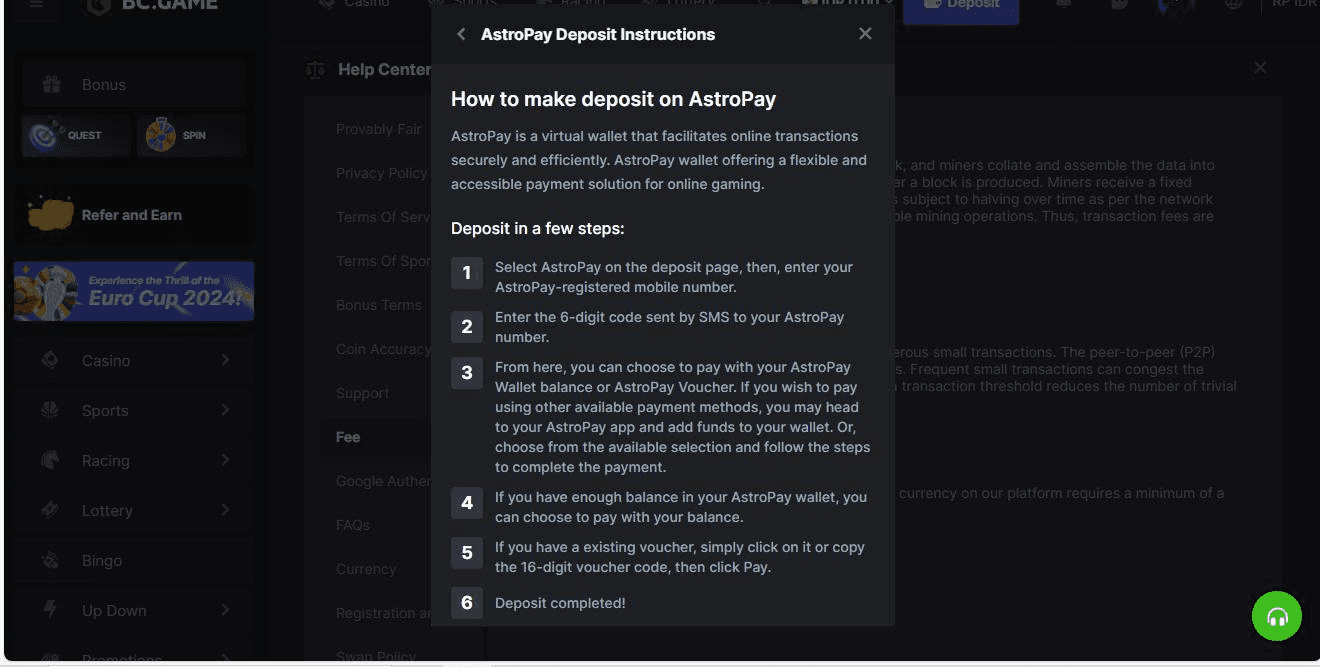
Task: Open live support headset chat button
Action: (1277, 616)
